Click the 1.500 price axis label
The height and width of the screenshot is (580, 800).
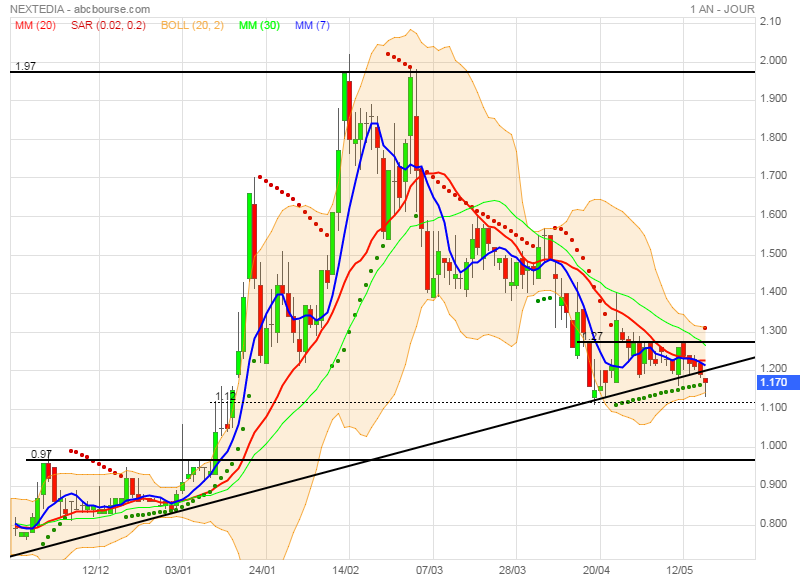pyautogui.click(x=773, y=254)
